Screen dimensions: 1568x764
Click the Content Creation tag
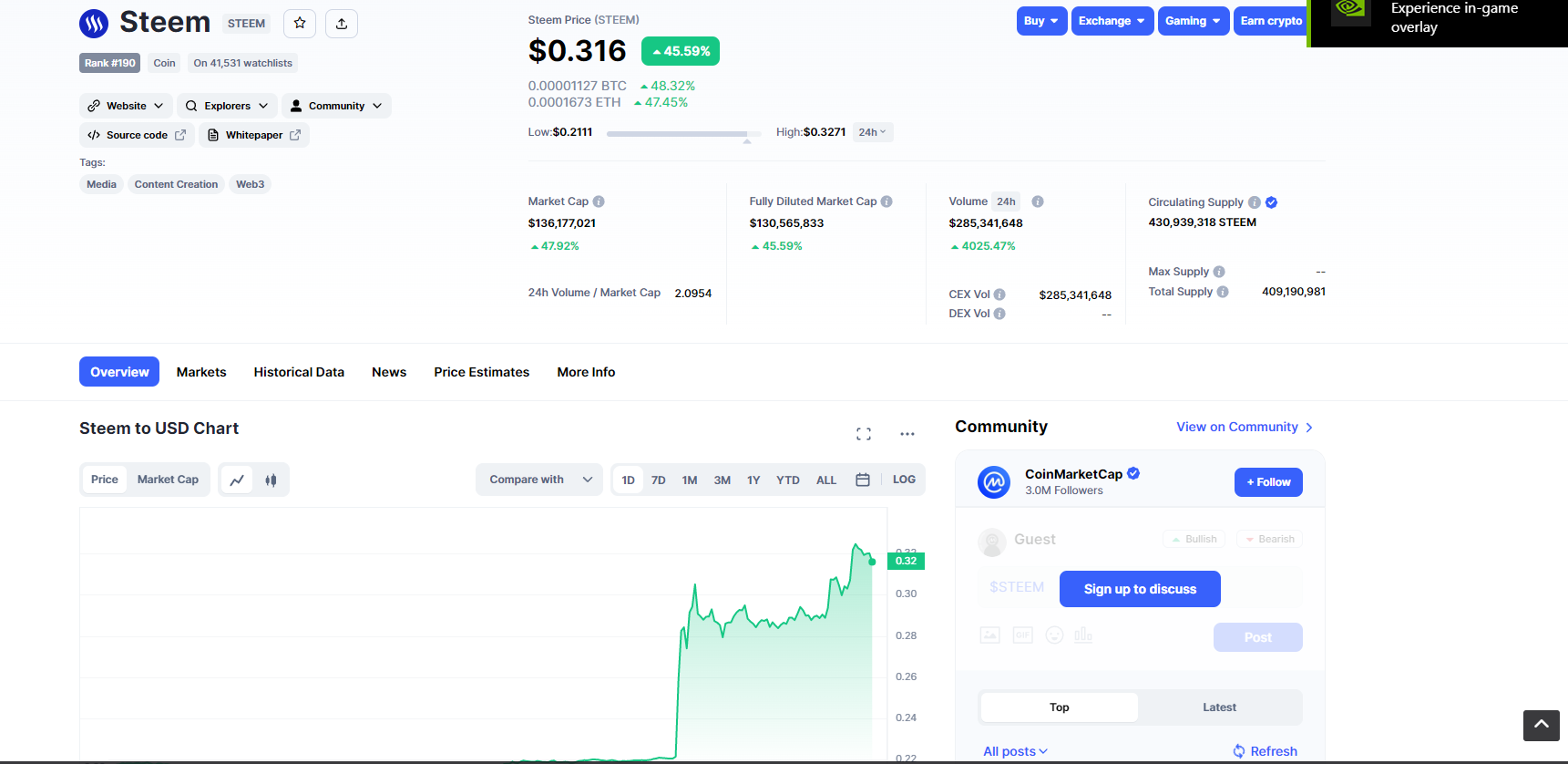point(176,184)
